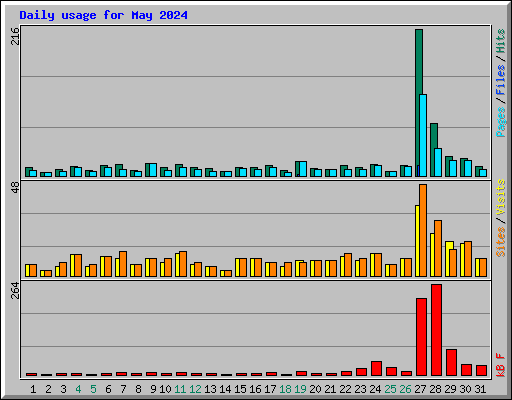
Task: Click the red KB bar for day 29
Action: tap(451, 363)
